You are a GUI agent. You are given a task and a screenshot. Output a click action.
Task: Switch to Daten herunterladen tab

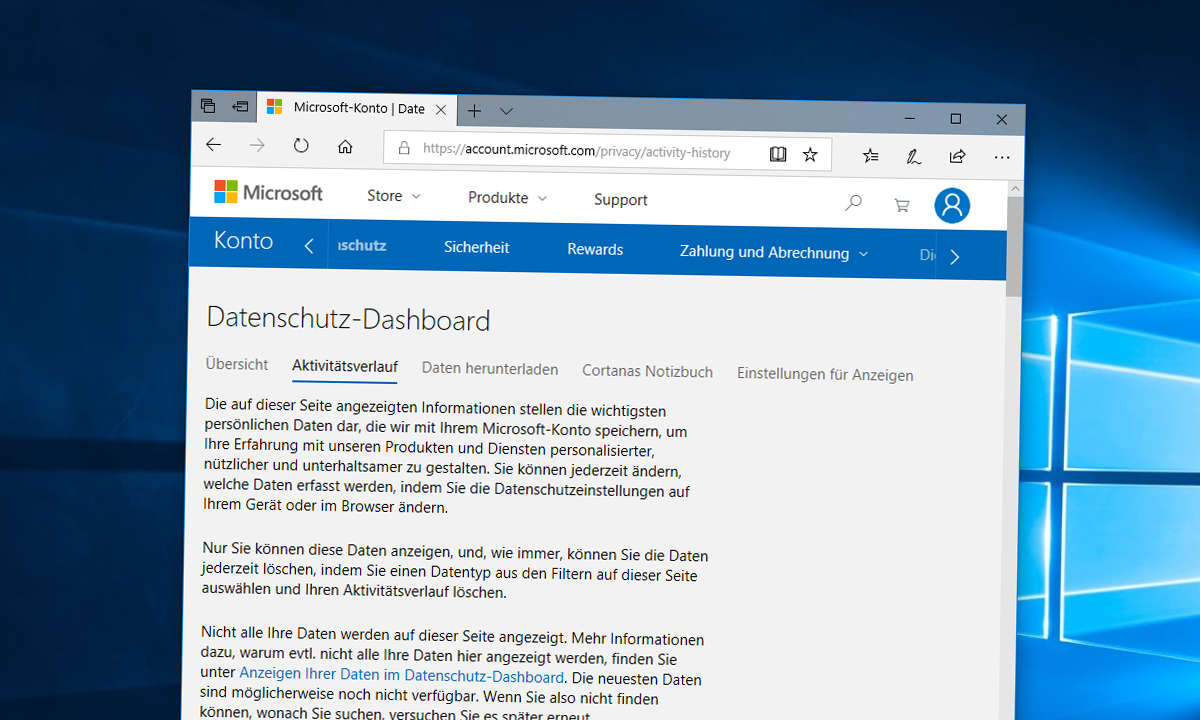click(x=490, y=369)
